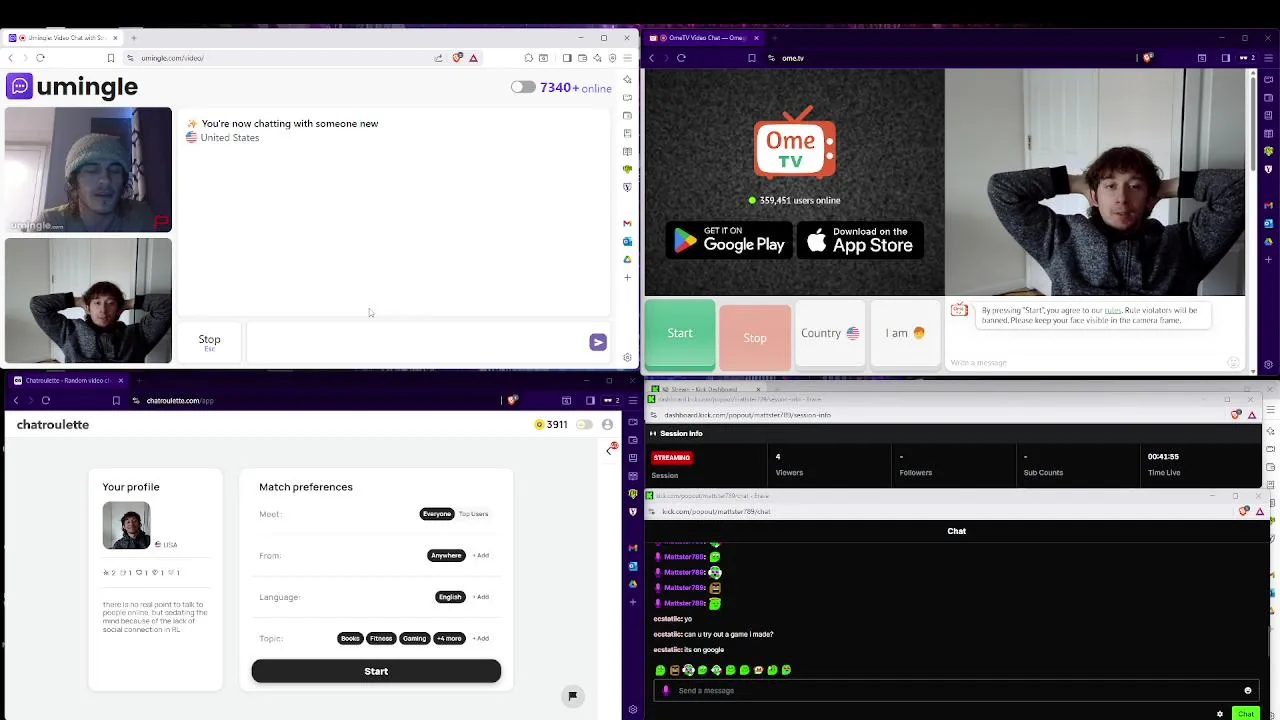Share the Umingle page URL

click(x=438, y=58)
